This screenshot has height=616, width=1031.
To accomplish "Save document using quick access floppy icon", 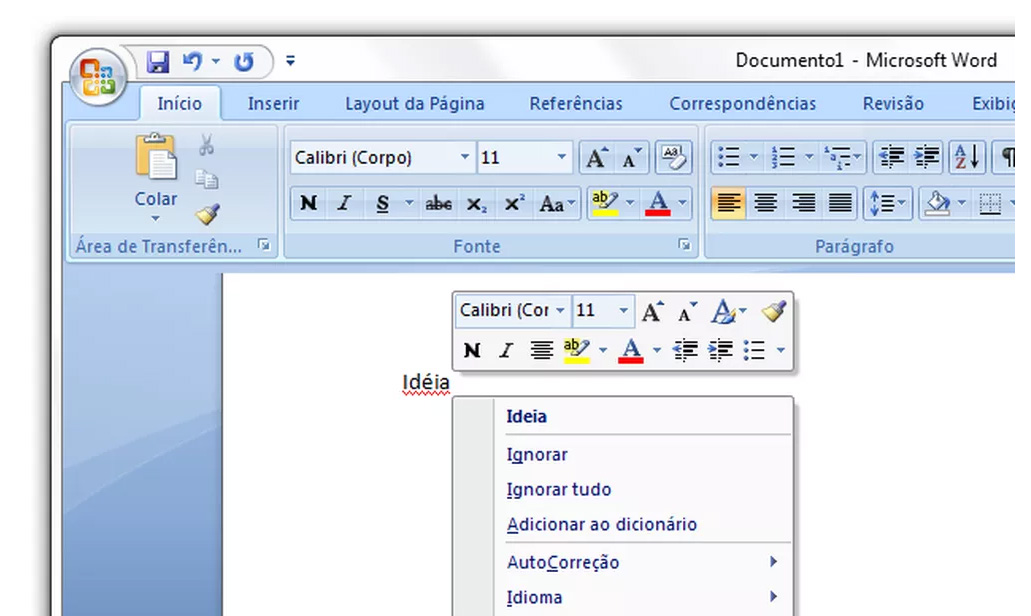I will tap(158, 62).
